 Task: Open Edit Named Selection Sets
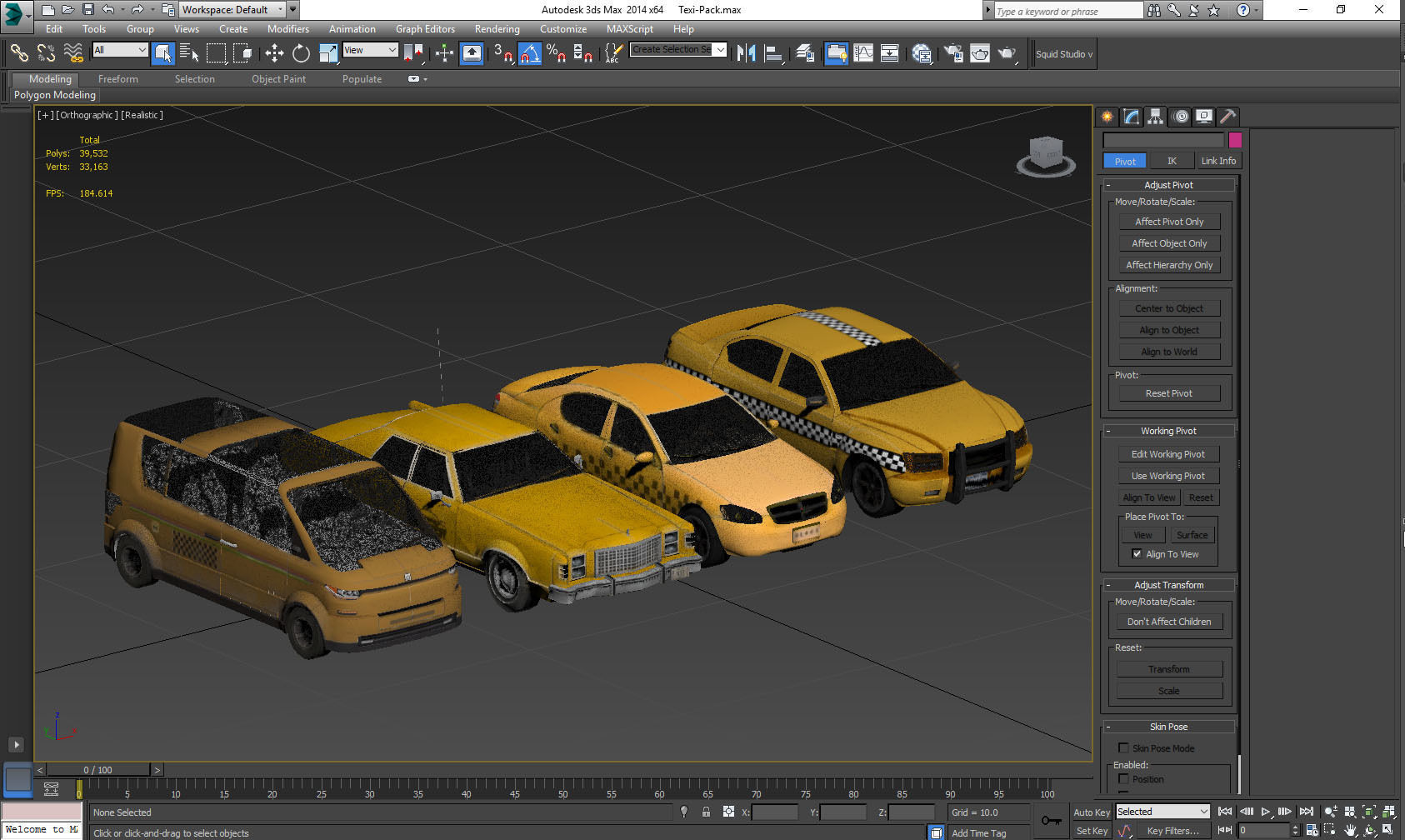point(613,53)
